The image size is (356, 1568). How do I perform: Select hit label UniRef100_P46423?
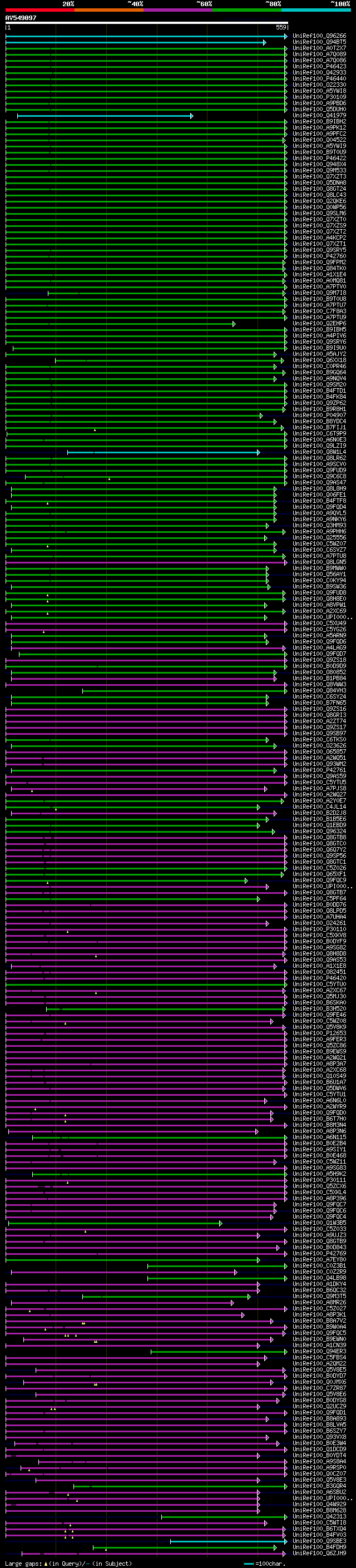(319, 66)
